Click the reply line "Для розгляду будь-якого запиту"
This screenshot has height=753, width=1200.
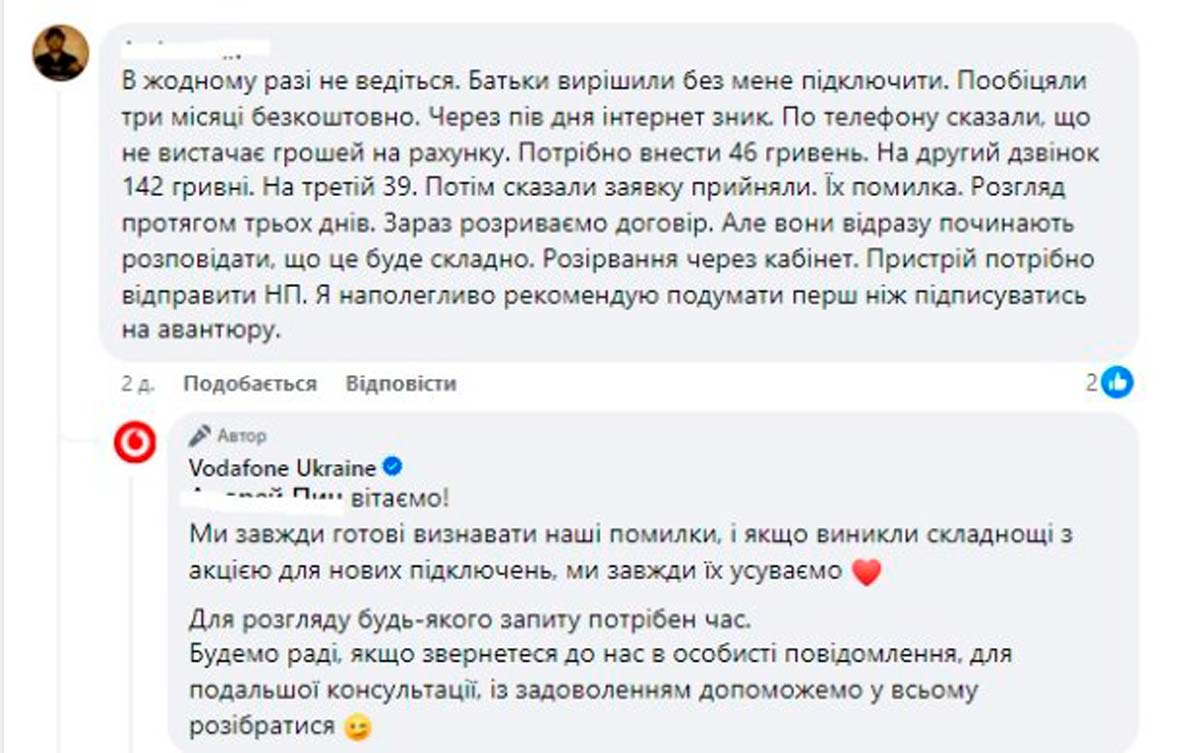click(469, 620)
